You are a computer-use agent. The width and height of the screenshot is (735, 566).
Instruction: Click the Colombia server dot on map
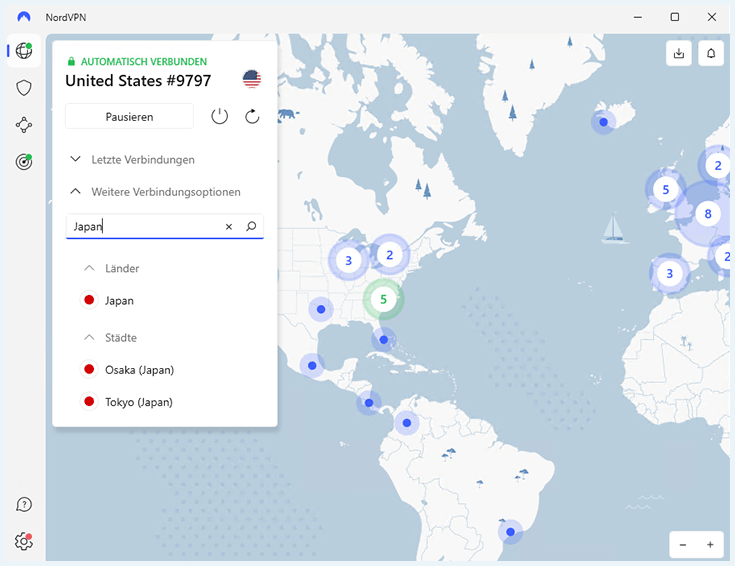407,423
